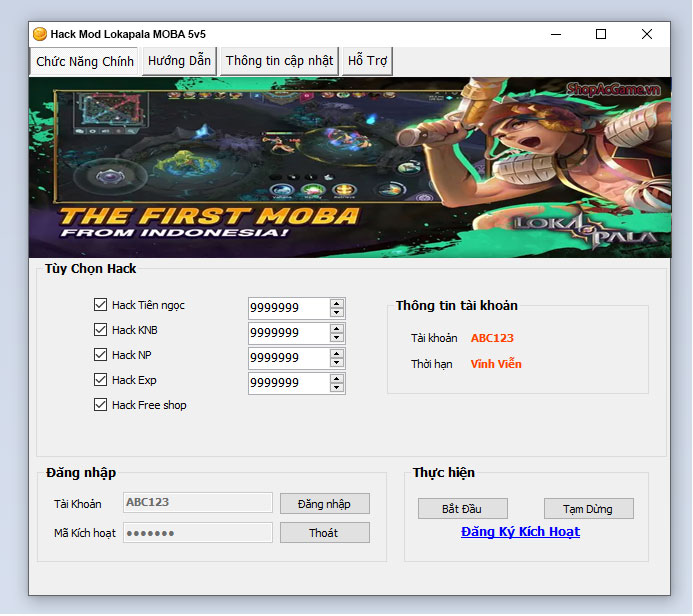Click the Tạm Dừng button
Image resolution: width=693 pixels, height=616 pixels.
(x=588, y=509)
